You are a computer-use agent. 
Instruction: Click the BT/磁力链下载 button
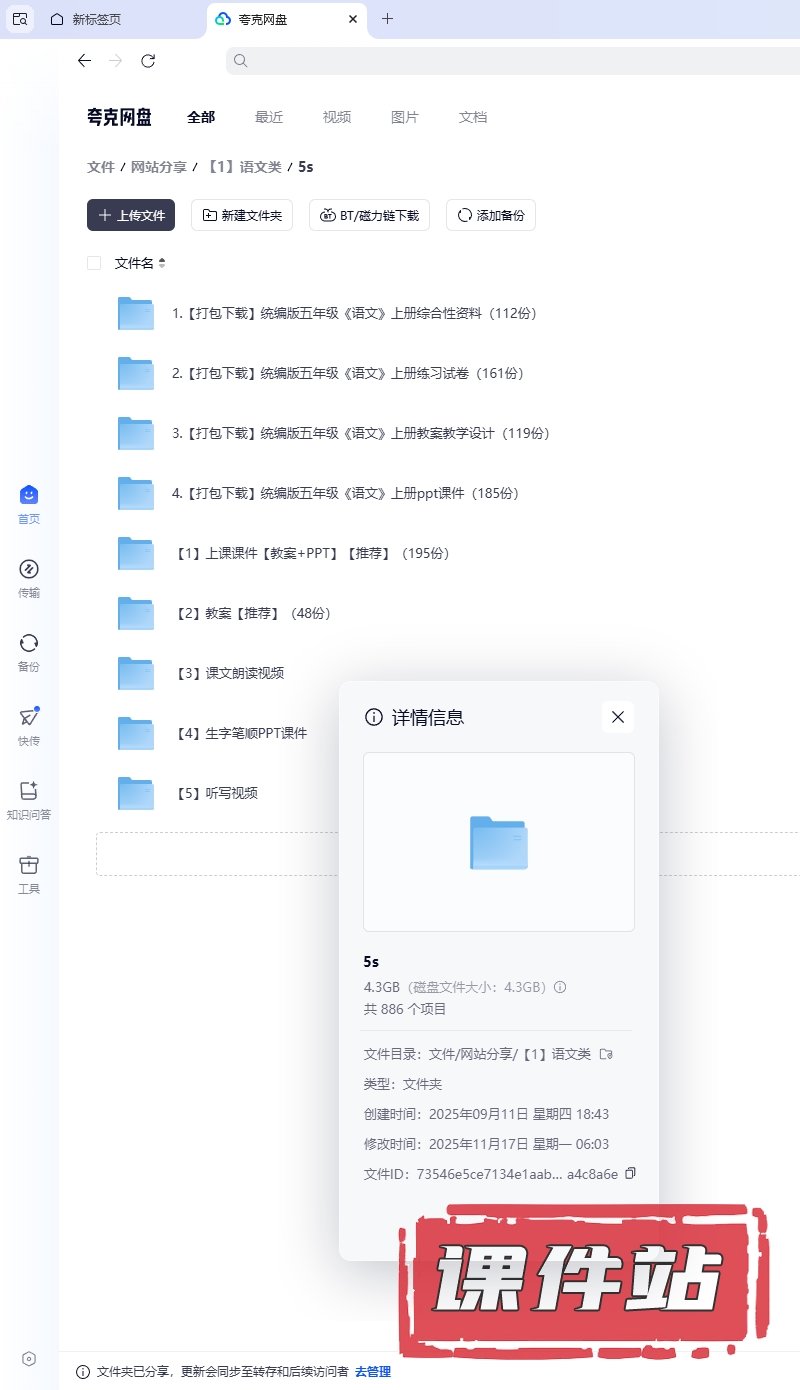tap(369, 215)
